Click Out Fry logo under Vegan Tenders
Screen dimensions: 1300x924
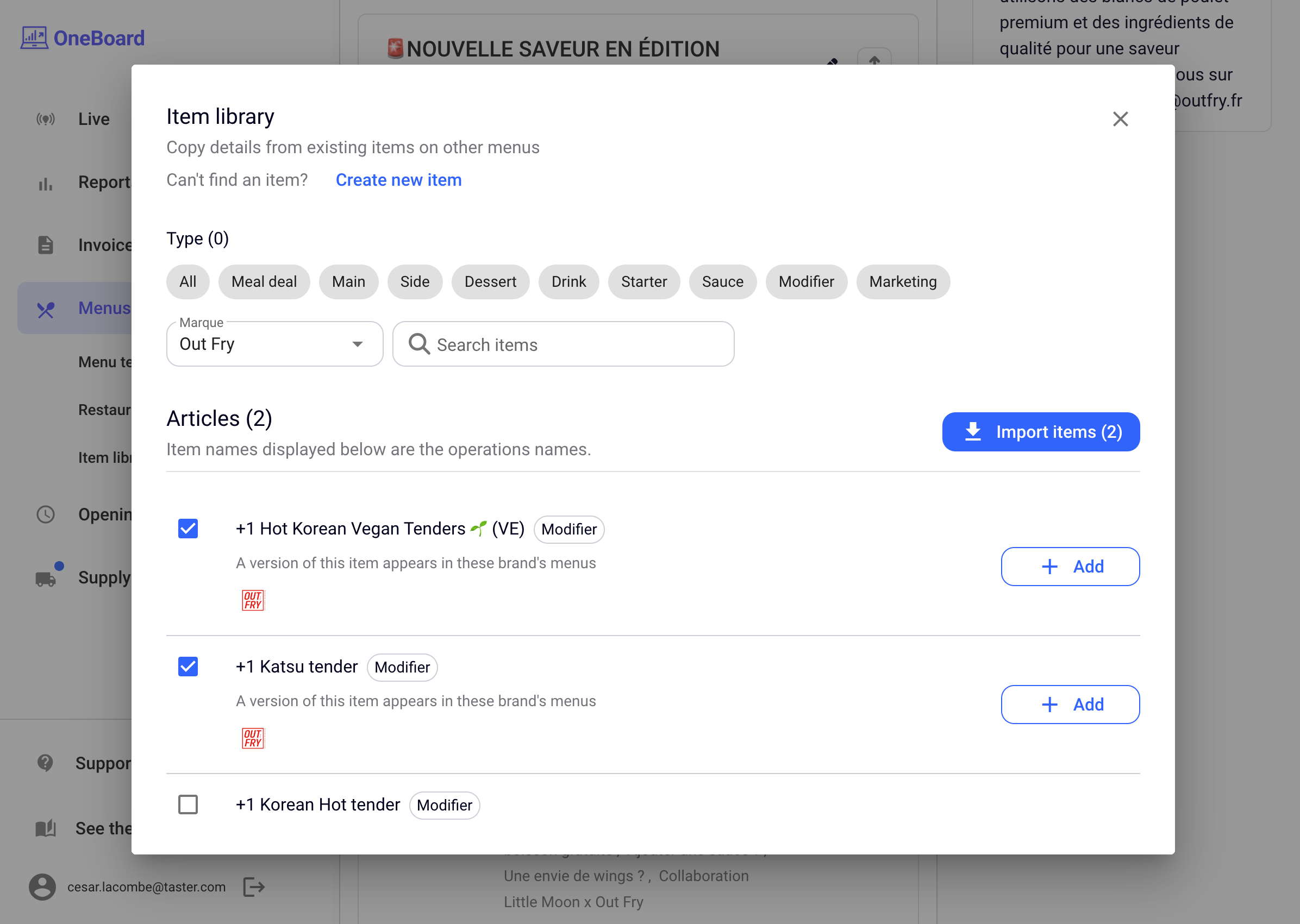[x=253, y=600]
